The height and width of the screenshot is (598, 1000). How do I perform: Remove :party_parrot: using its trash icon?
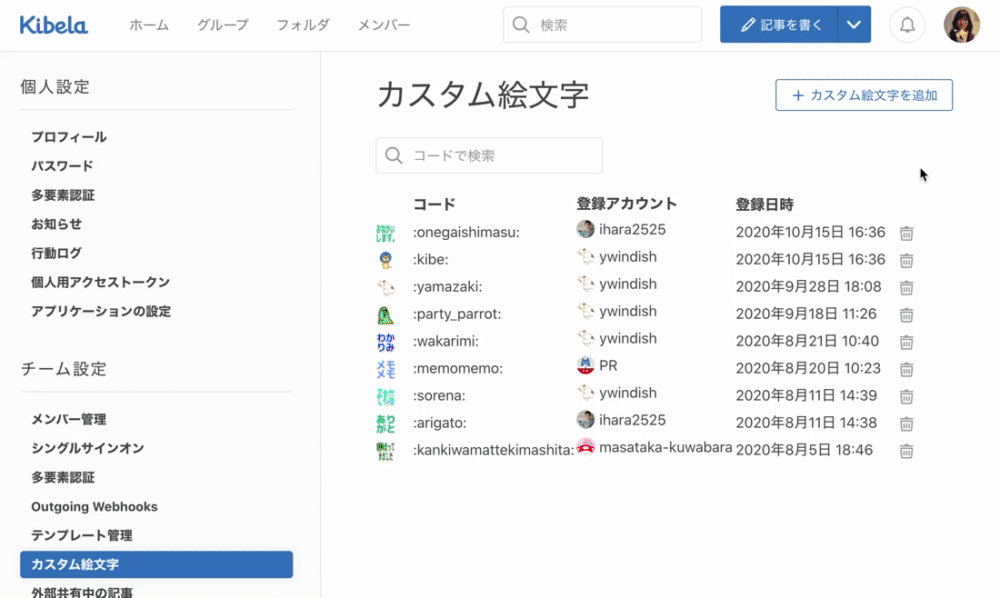(x=906, y=315)
